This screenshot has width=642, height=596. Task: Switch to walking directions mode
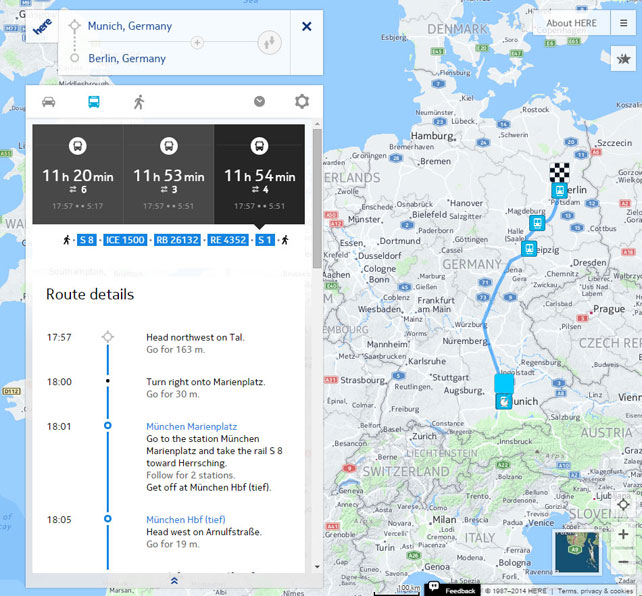(x=139, y=102)
